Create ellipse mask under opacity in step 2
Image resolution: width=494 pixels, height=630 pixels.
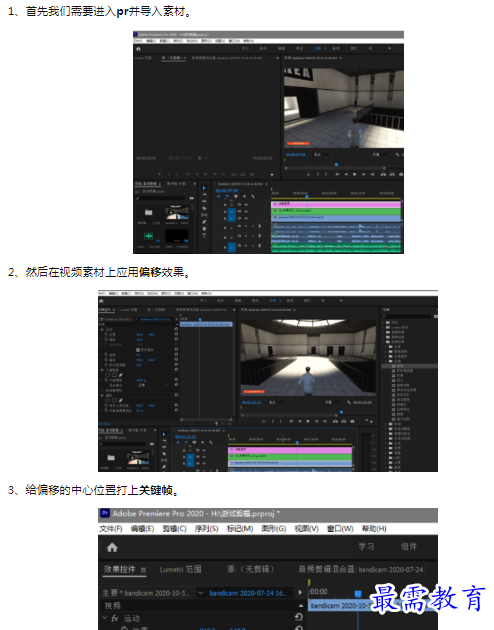tap(107, 375)
